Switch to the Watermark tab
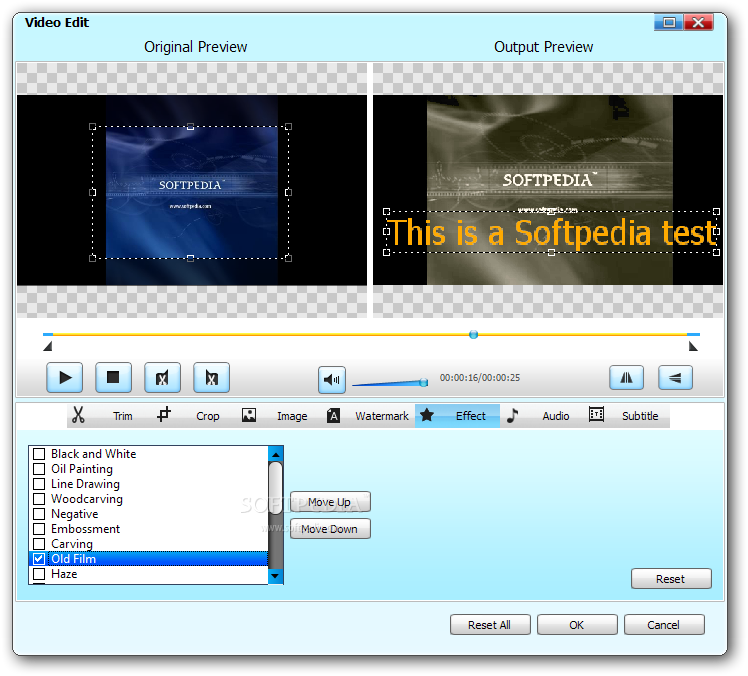748x676 pixels. [x=382, y=416]
